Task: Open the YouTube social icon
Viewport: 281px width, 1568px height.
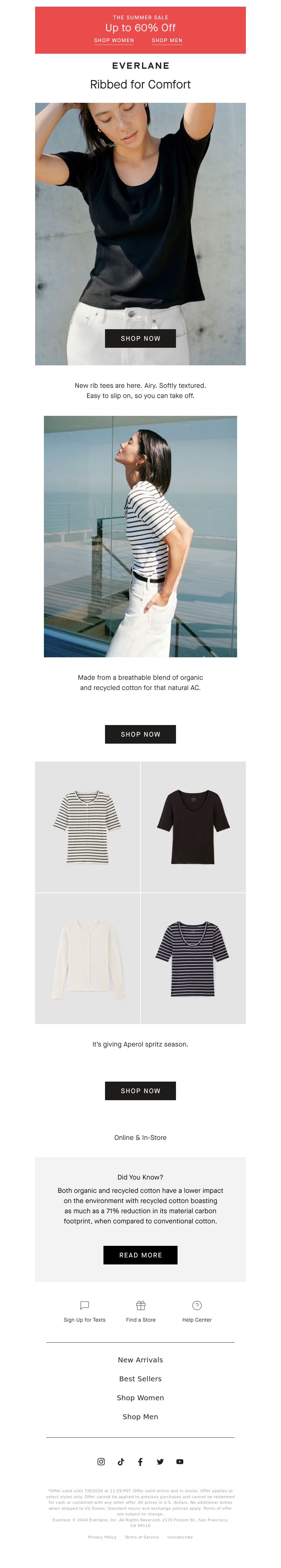Action: pyautogui.click(x=180, y=1461)
